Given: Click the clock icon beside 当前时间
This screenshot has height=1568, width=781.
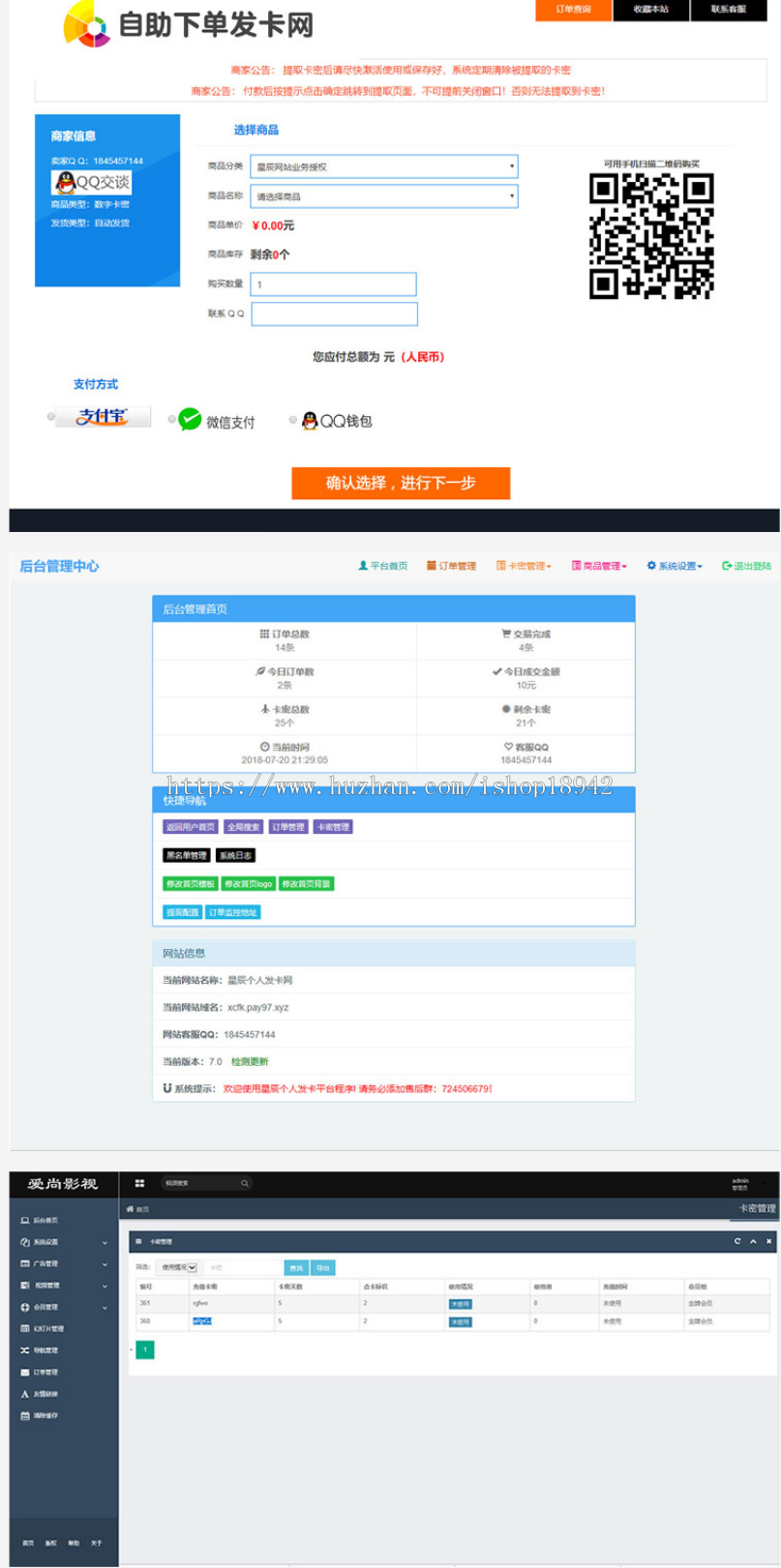Looking at the screenshot, I should (264, 747).
